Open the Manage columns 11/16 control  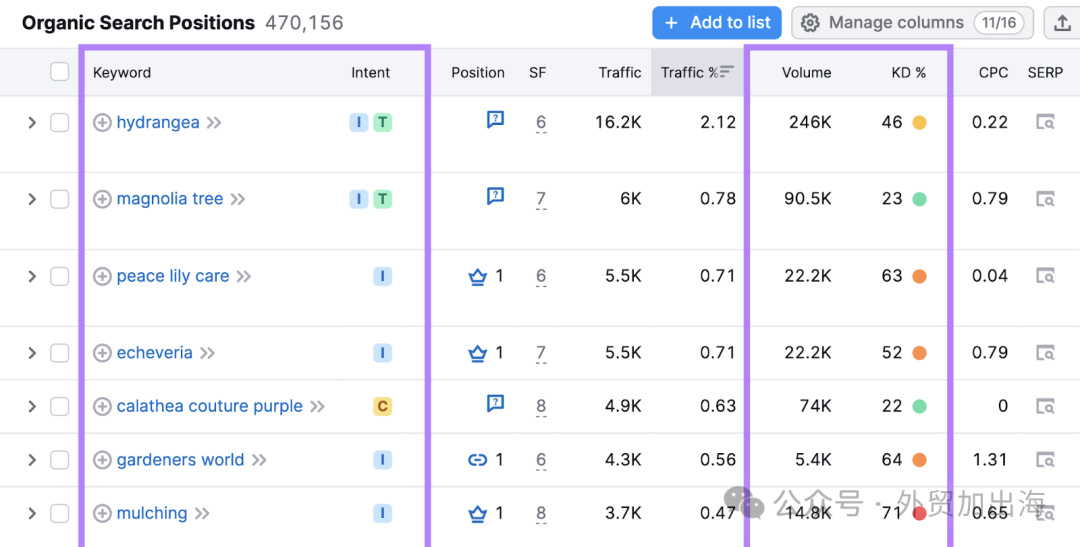(913, 23)
